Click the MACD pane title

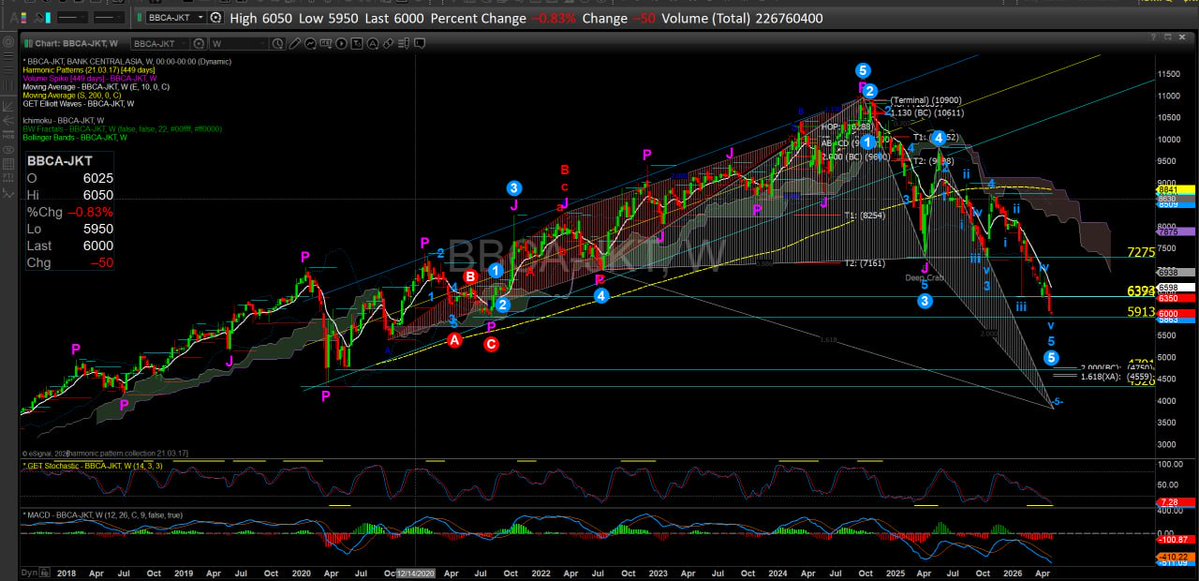click(x=103, y=515)
